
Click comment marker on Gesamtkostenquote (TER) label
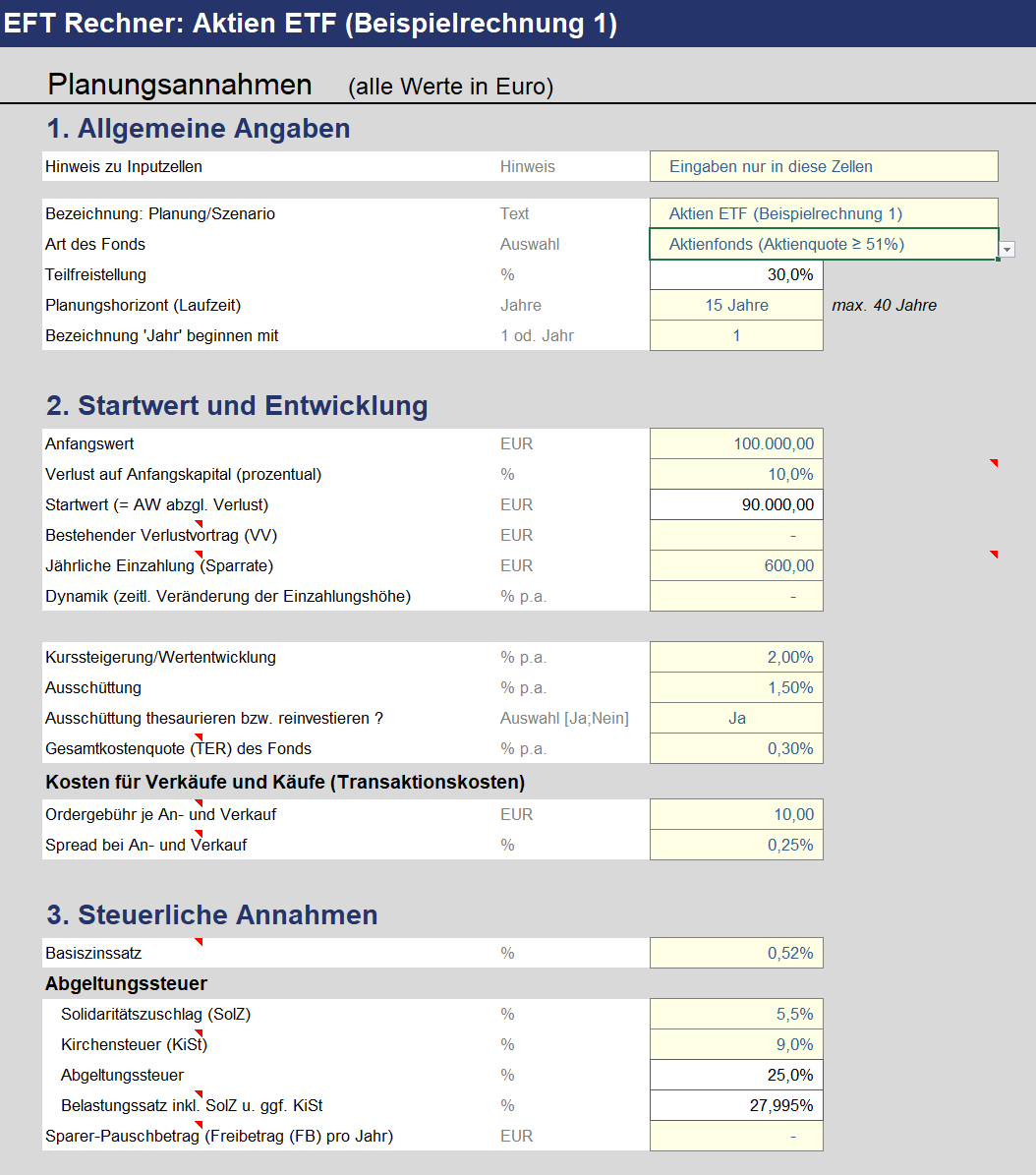click(199, 737)
